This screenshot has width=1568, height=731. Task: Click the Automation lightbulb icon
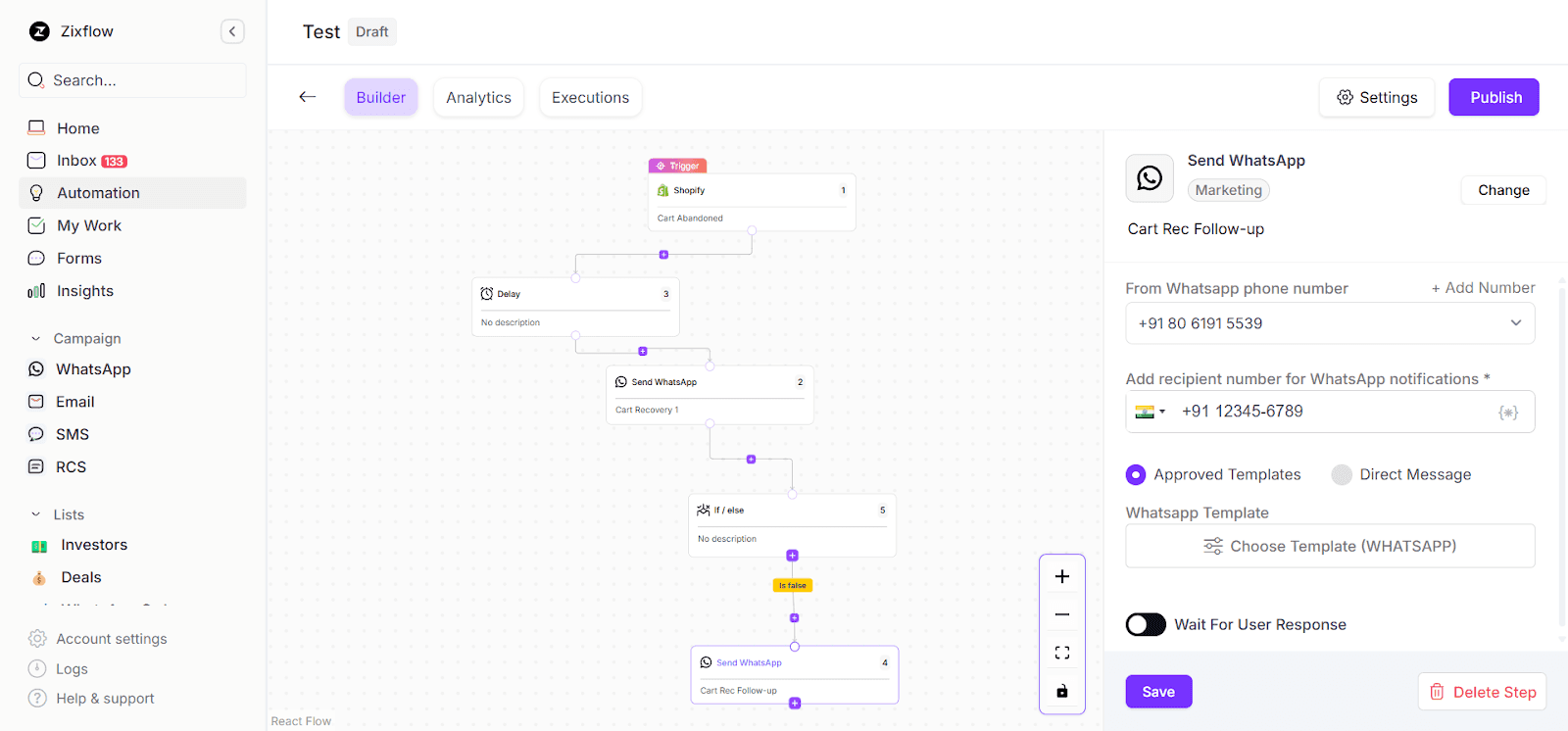[x=36, y=193]
